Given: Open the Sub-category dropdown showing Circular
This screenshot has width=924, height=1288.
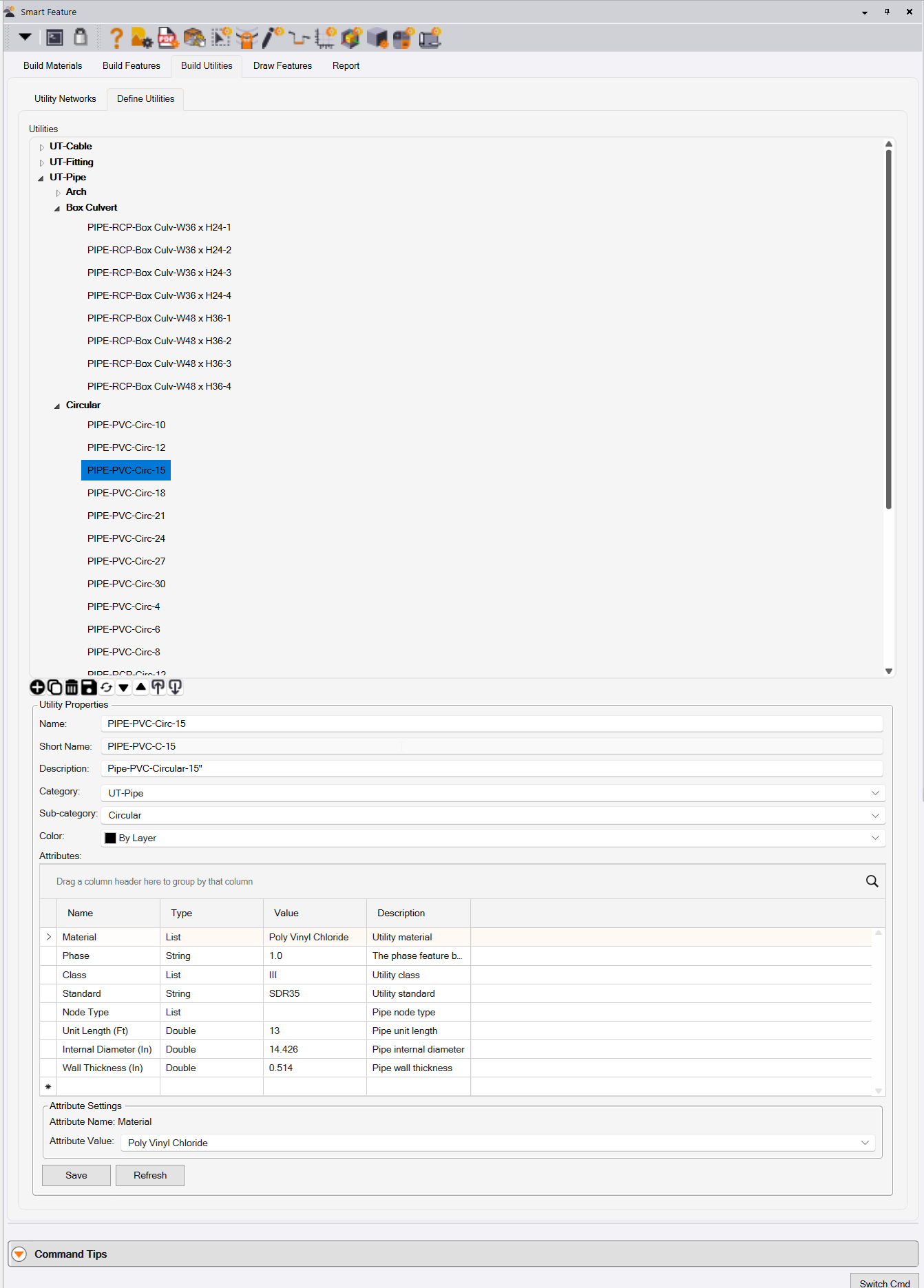Looking at the screenshot, I should tap(874, 815).
